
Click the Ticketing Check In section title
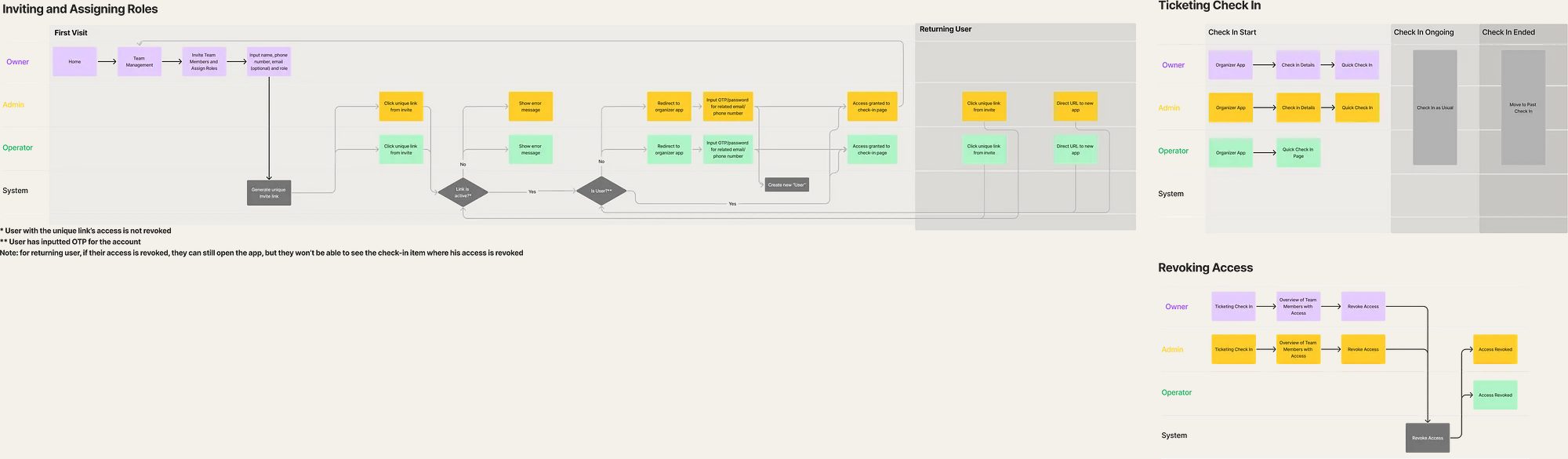(x=1210, y=5)
